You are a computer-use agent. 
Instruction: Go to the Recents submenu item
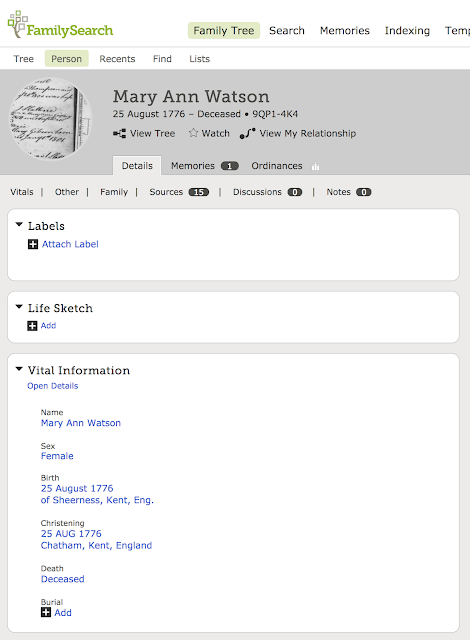click(117, 59)
